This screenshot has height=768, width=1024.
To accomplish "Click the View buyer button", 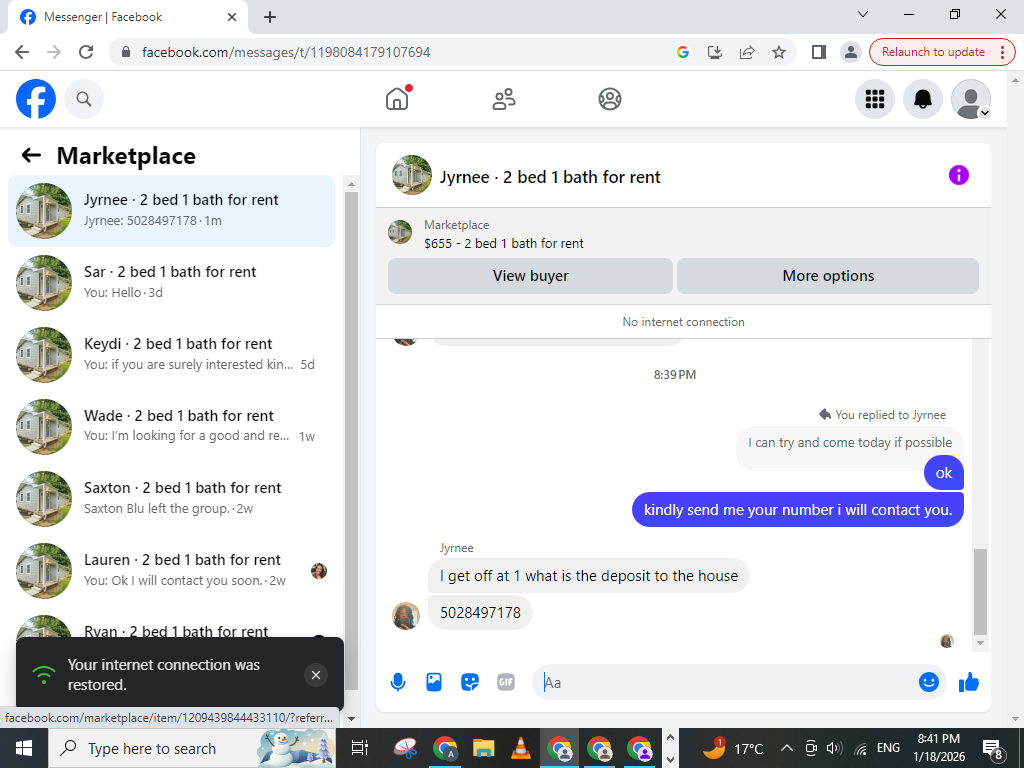I will tap(530, 276).
